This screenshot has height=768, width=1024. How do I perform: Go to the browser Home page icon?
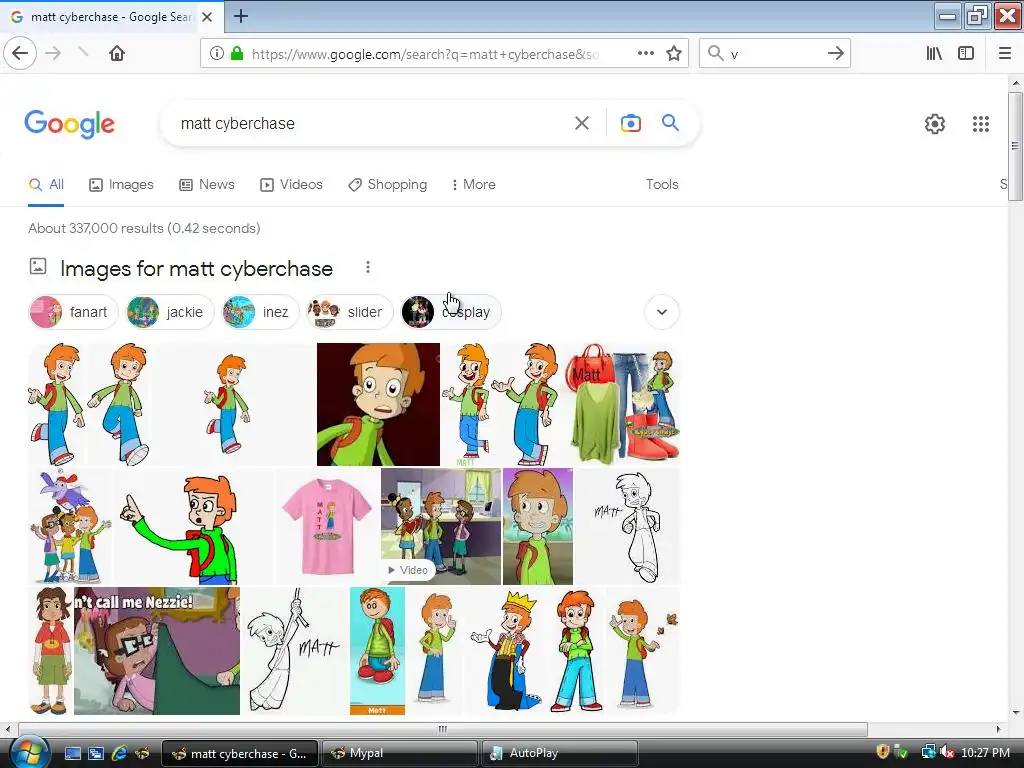[x=117, y=53]
